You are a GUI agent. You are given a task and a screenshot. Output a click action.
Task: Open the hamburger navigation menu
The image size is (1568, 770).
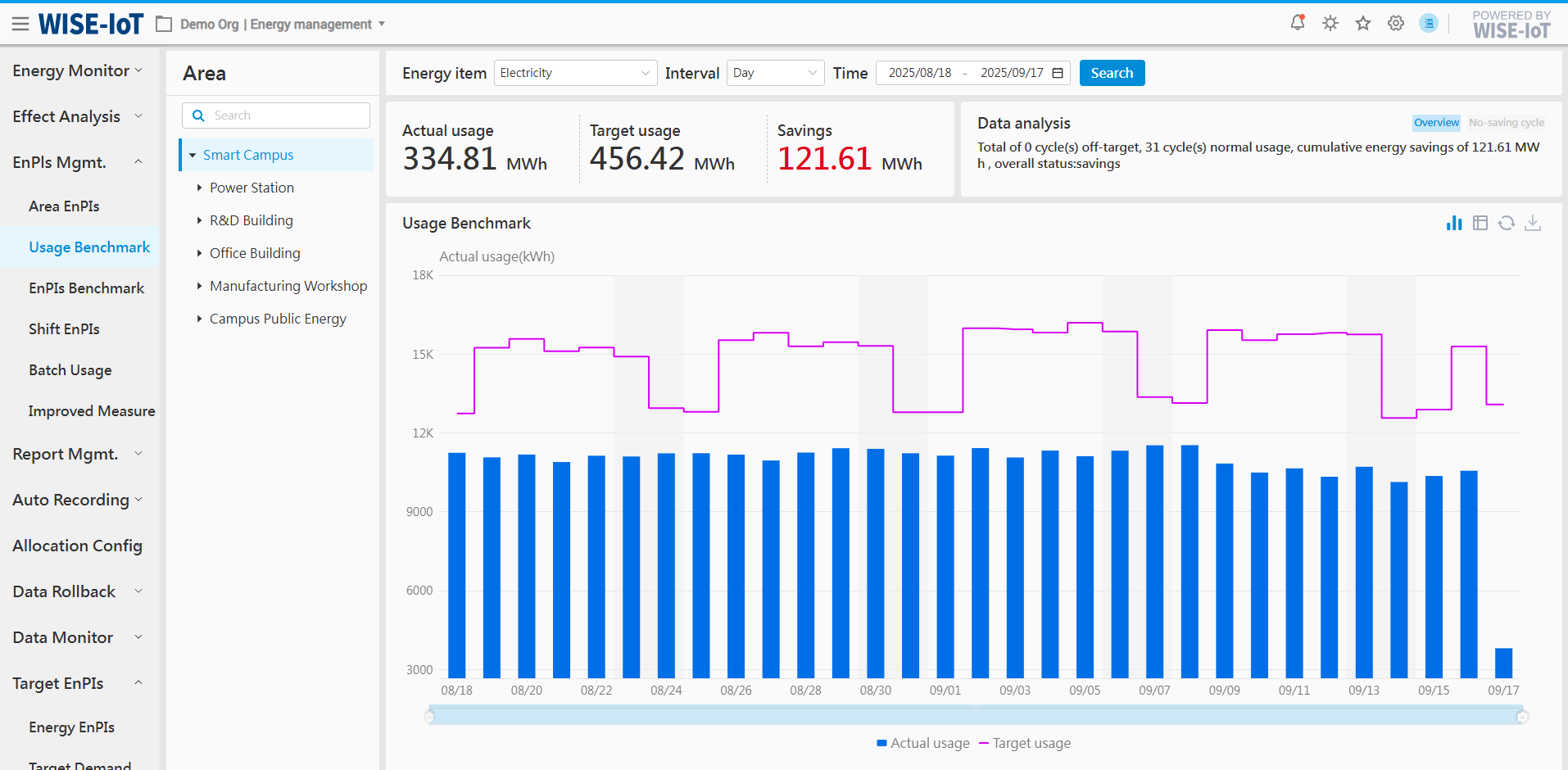pos(20,24)
